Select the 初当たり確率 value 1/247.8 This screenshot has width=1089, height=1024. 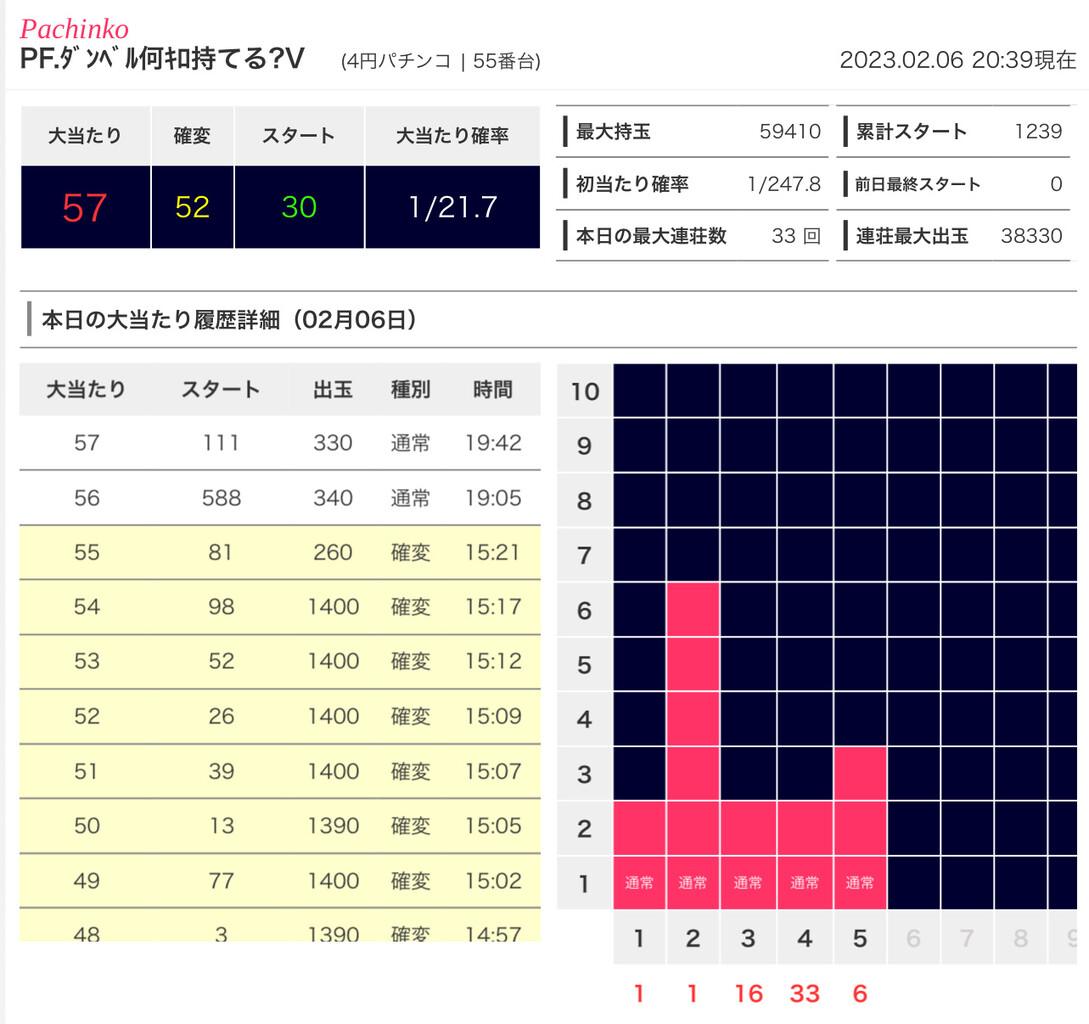784,184
